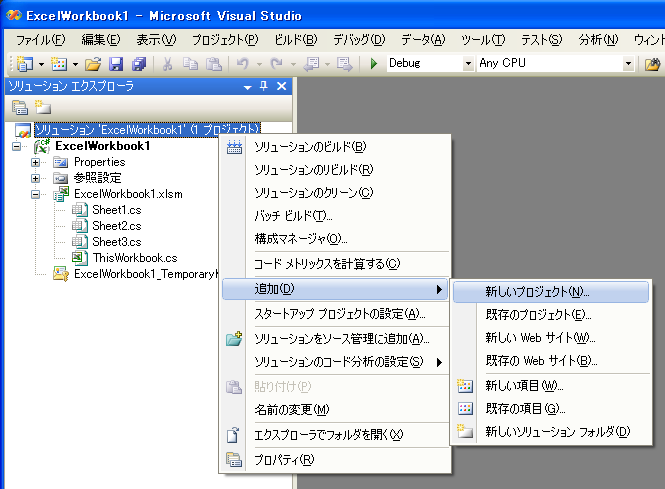Choose ソリューションをソース管理に追加(A)...
The image size is (665, 489).
pyautogui.click(x=335, y=339)
